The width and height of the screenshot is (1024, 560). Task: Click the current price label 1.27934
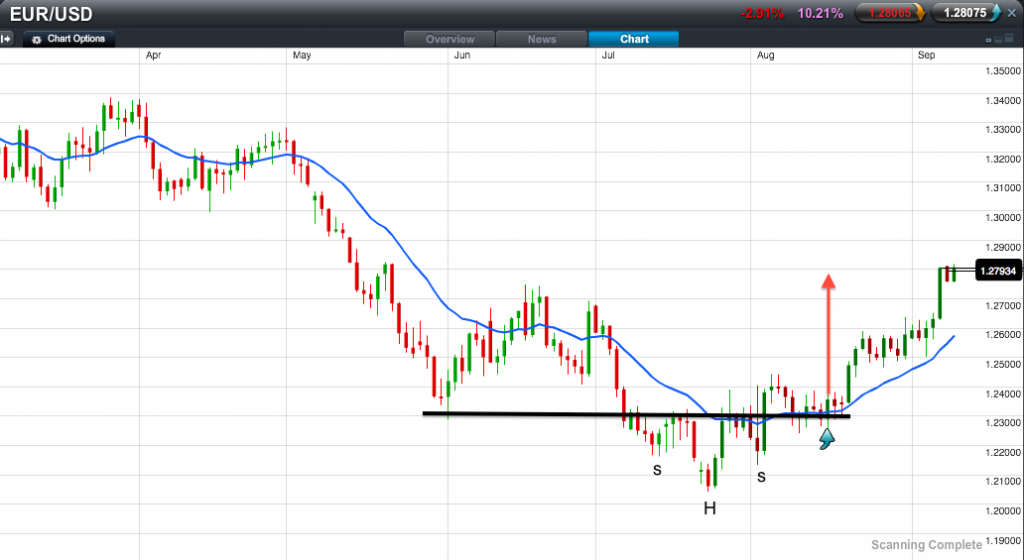[996, 270]
